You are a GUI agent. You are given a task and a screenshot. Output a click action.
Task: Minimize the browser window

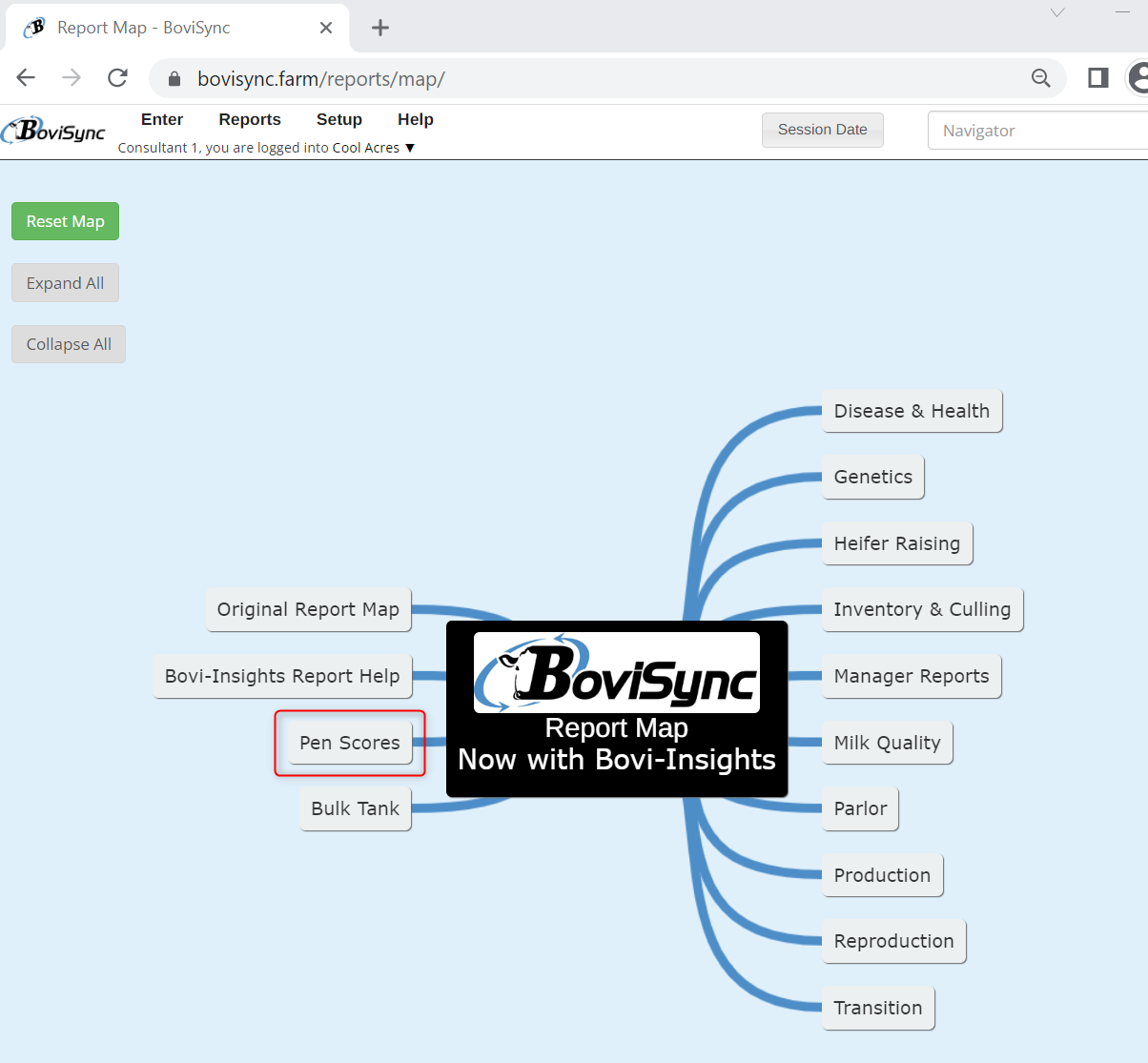tap(1122, 12)
